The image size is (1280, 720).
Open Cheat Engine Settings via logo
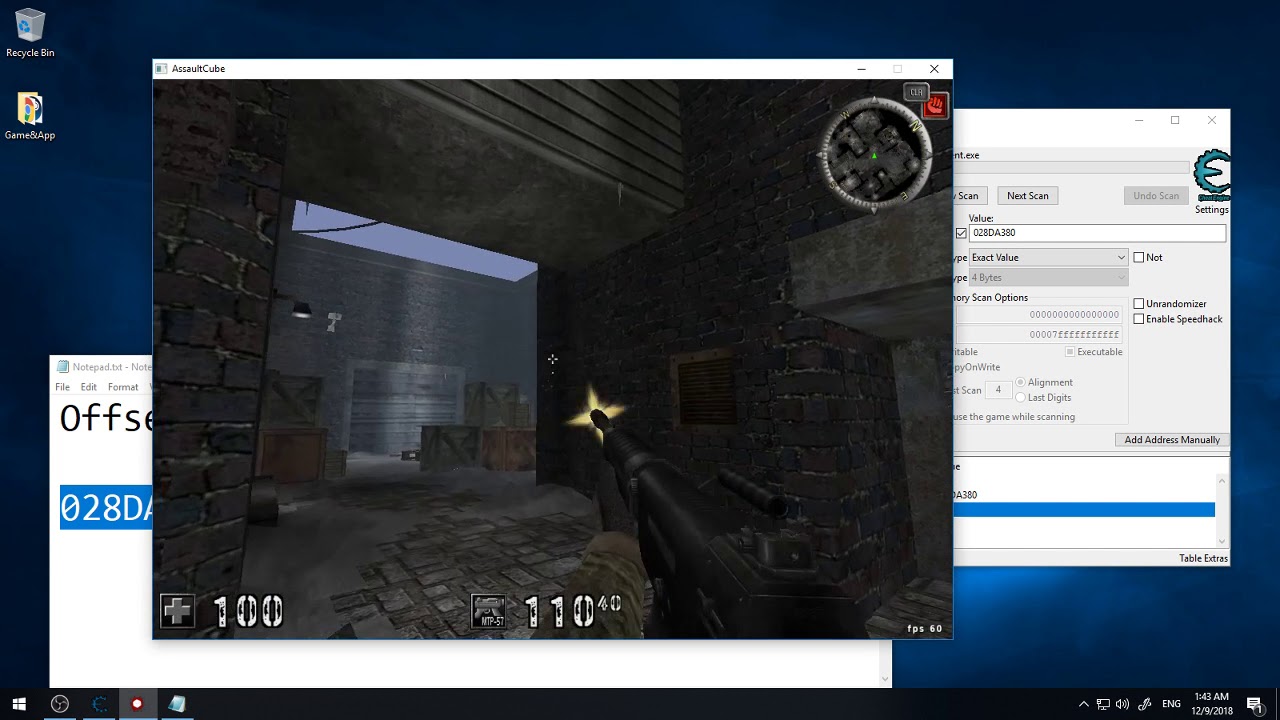coord(1212,176)
